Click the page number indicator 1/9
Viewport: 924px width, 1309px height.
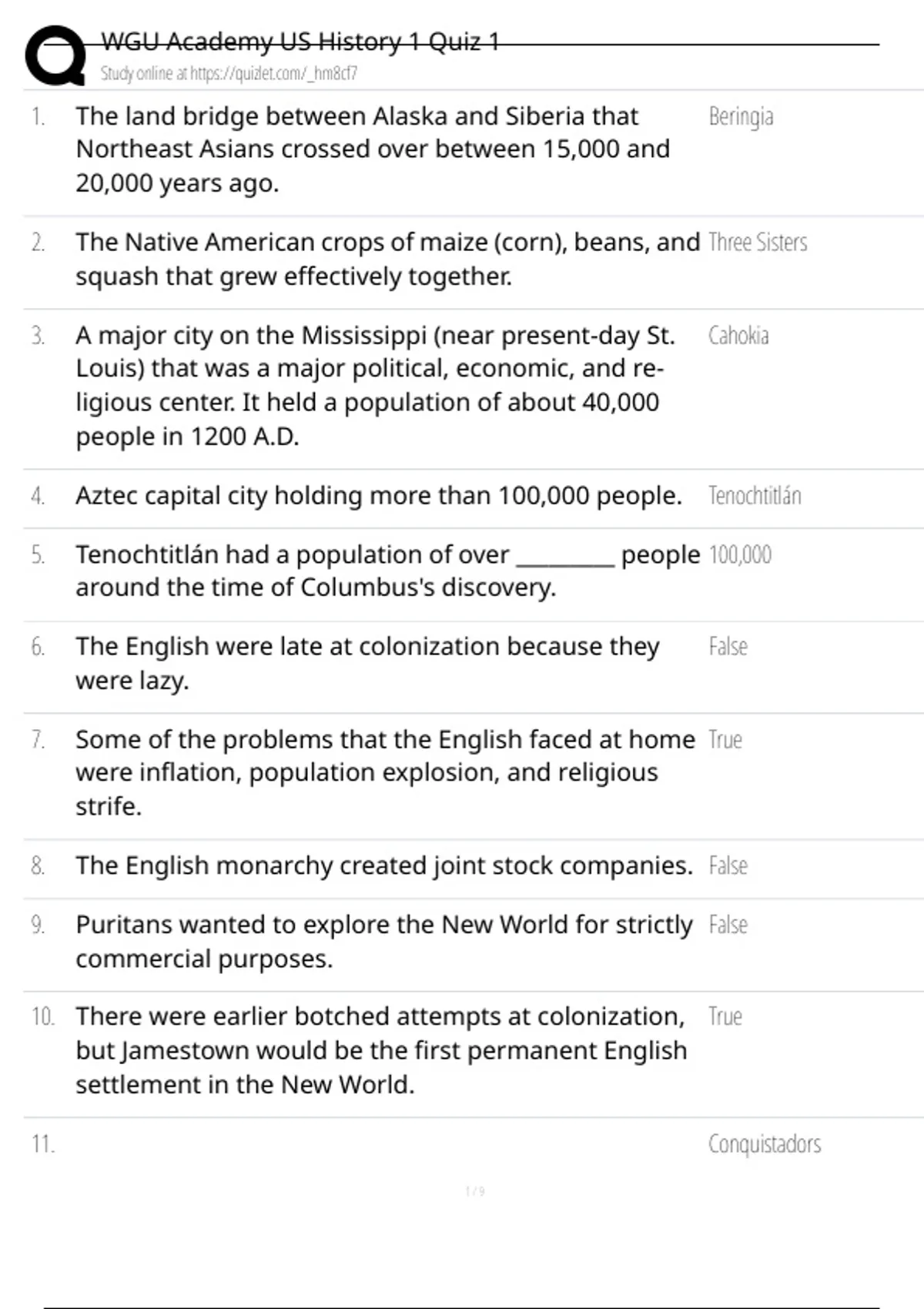click(475, 1192)
